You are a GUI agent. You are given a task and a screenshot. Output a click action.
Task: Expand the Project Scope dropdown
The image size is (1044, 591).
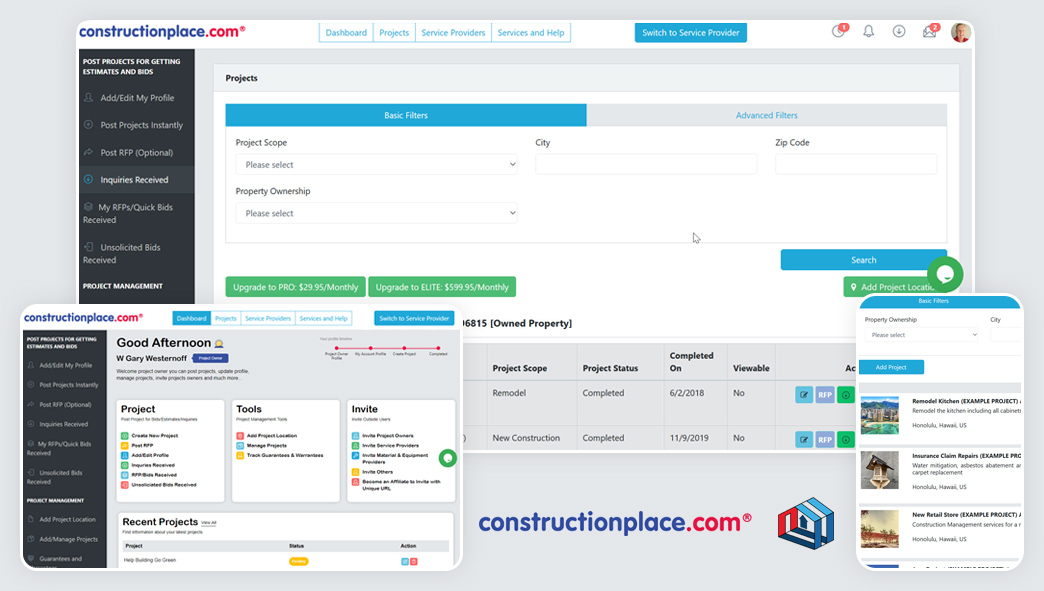coord(376,164)
